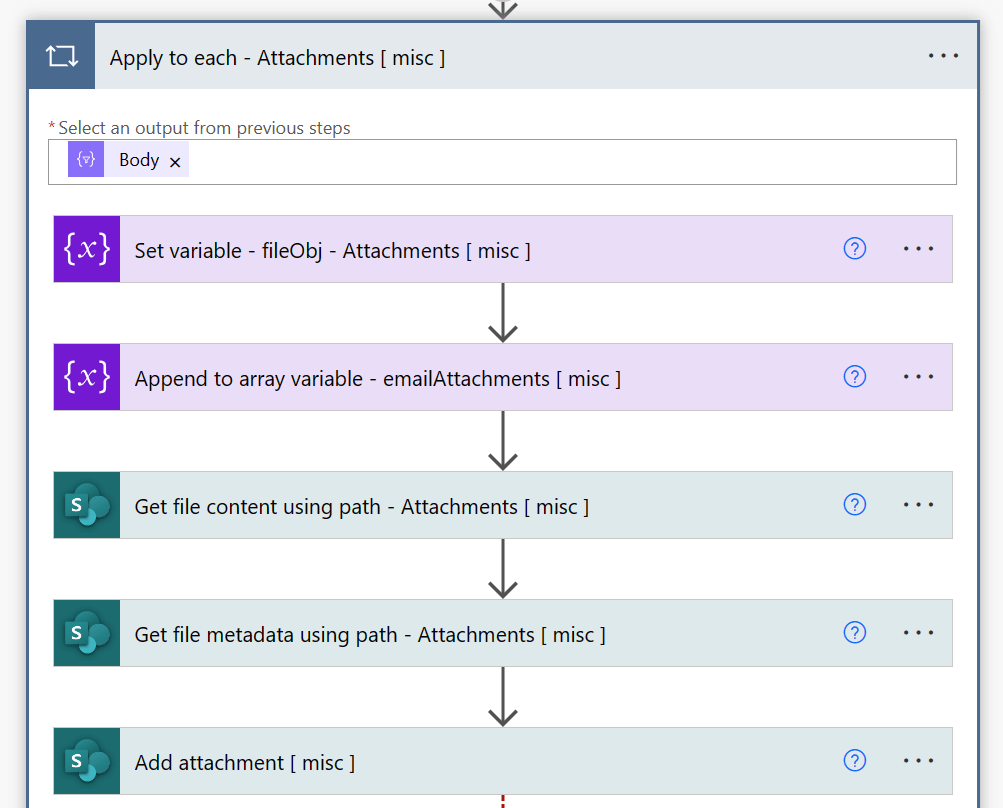Open help on Get file content action

pos(854,505)
